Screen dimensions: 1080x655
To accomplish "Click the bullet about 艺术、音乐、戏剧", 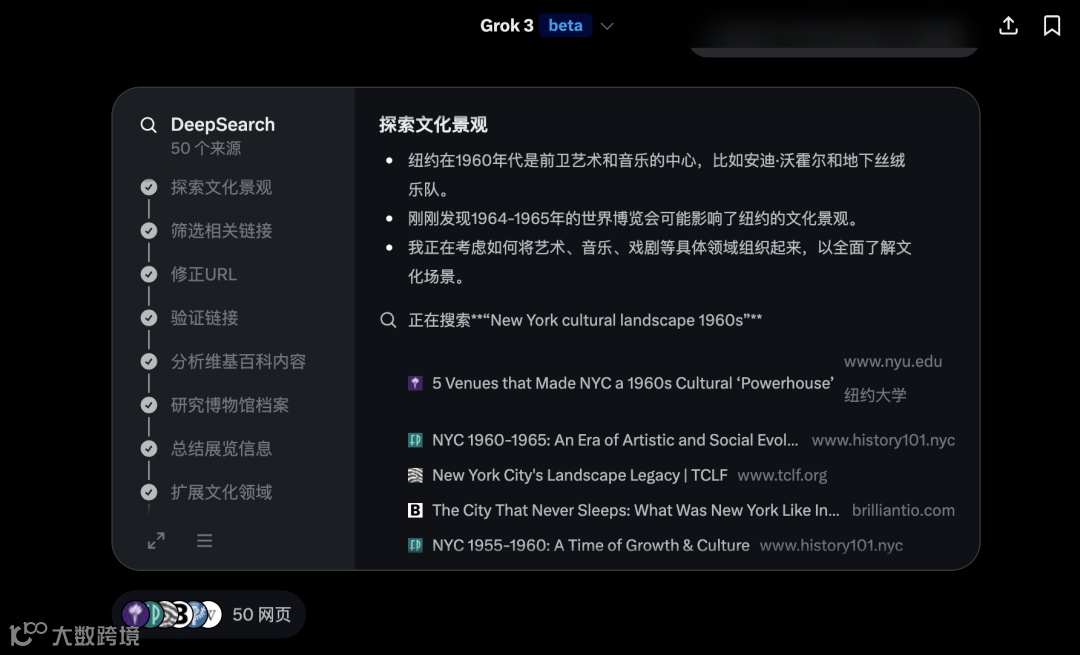I will (x=659, y=262).
